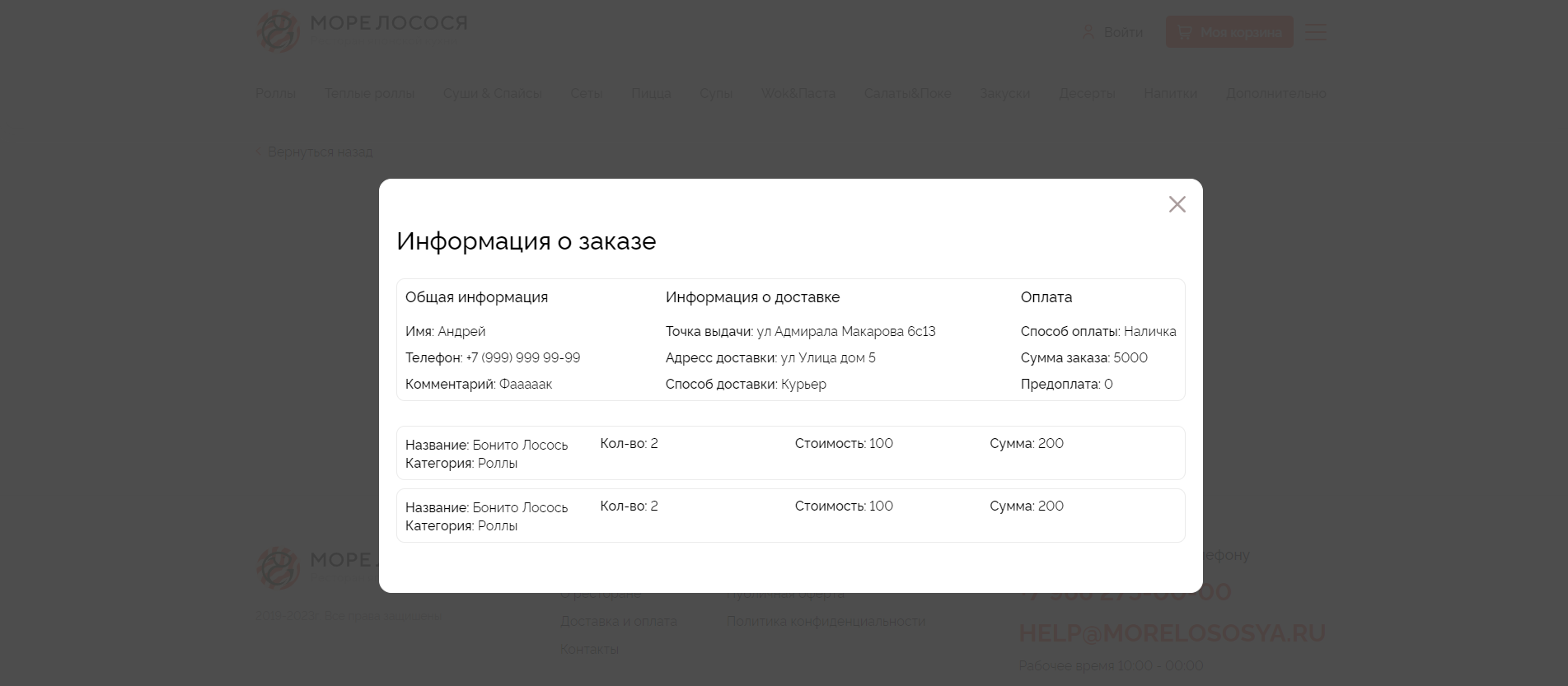Click delivery method value Курьер
1568x686 pixels.
(x=803, y=384)
